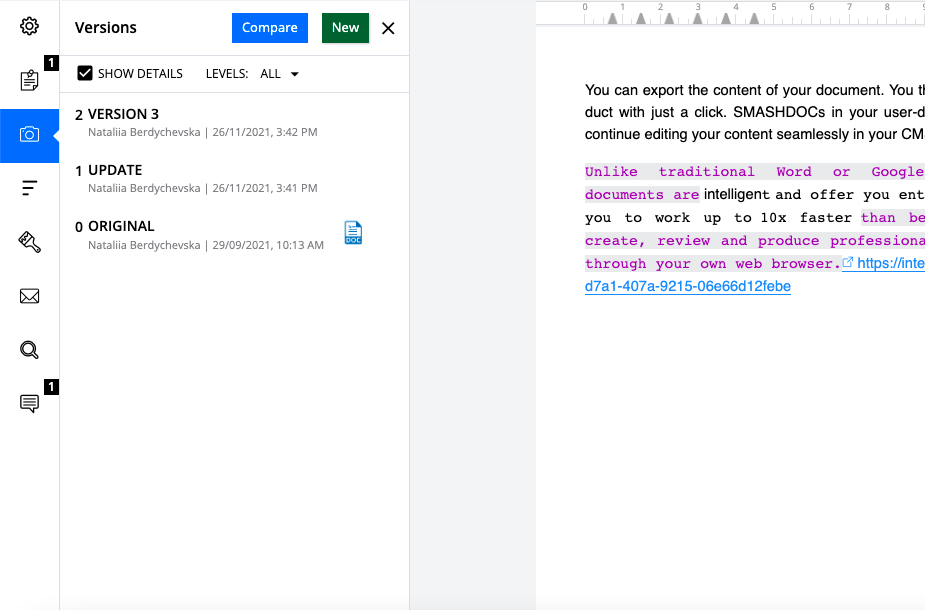The height and width of the screenshot is (610, 925).
Task: Click paragraph starting "You can export"
Action: click(x=755, y=112)
